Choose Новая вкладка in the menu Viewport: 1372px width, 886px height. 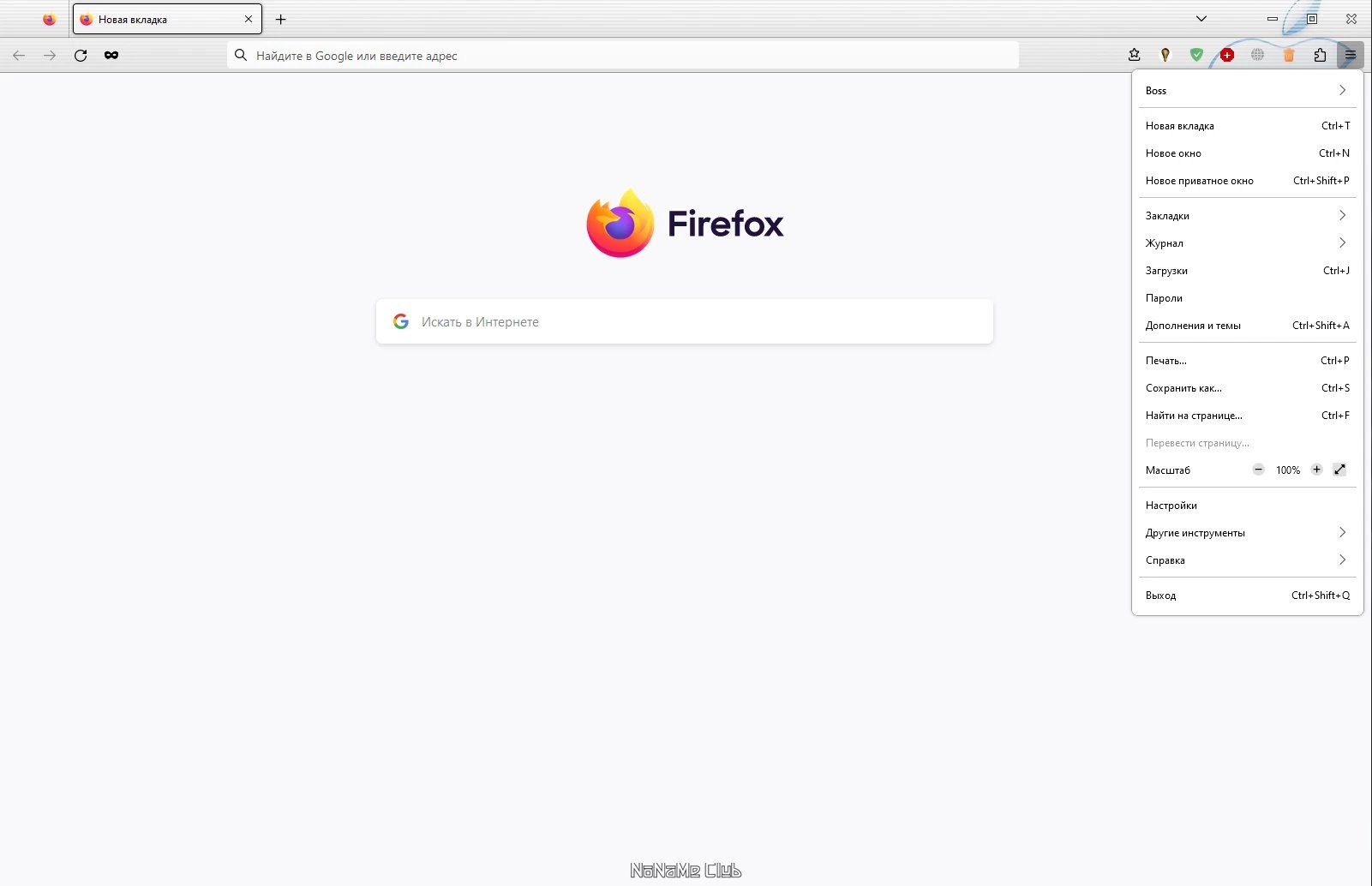[1248, 126]
